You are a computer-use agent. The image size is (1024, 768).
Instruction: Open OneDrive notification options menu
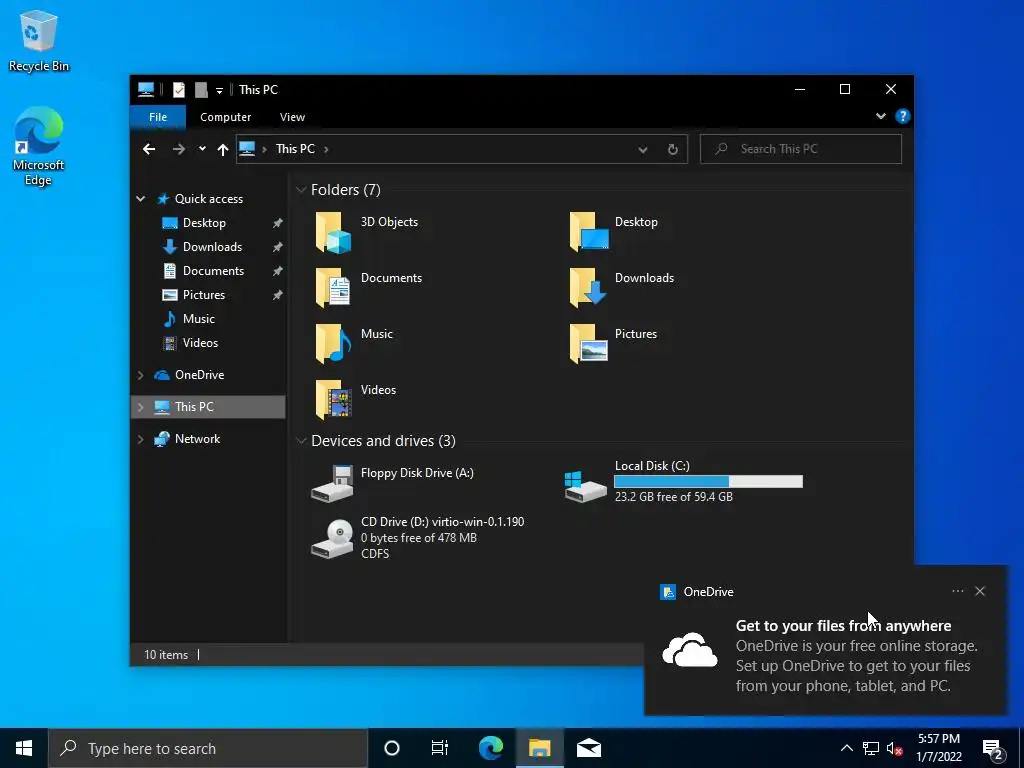(x=957, y=591)
